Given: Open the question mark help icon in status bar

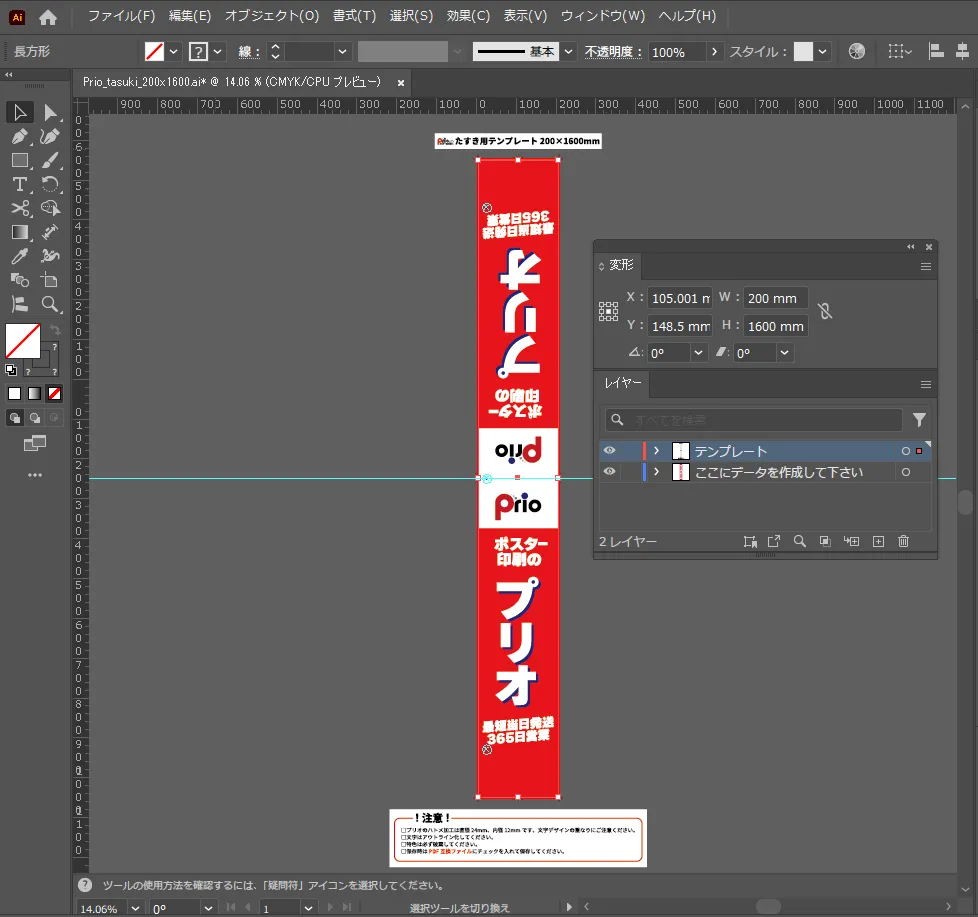Looking at the screenshot, I should pos(85,885).
